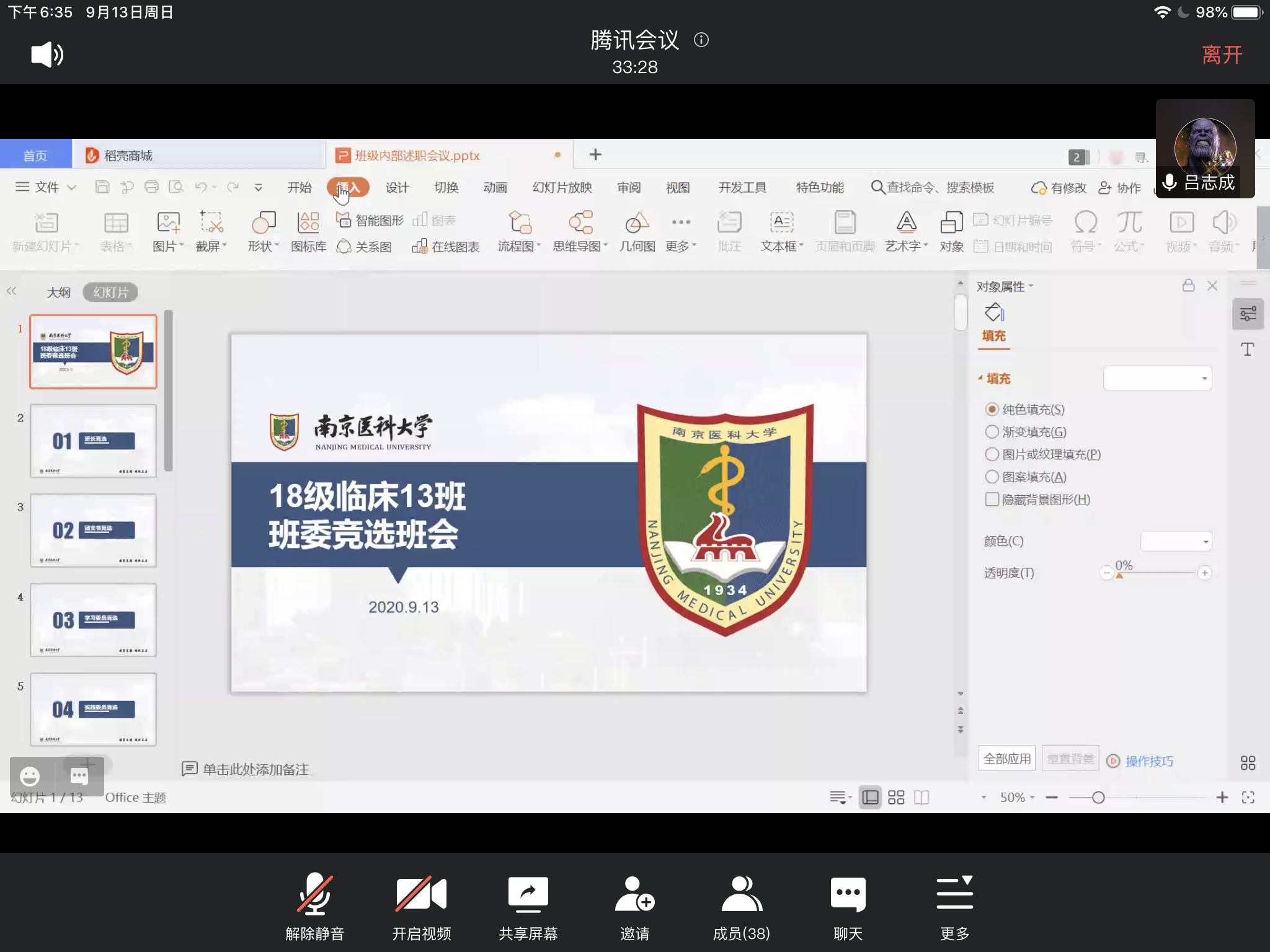Open meeting info icon beside 腾讯会议
The width and height of the screenshot is (1270, 952).
coord(701,40)
